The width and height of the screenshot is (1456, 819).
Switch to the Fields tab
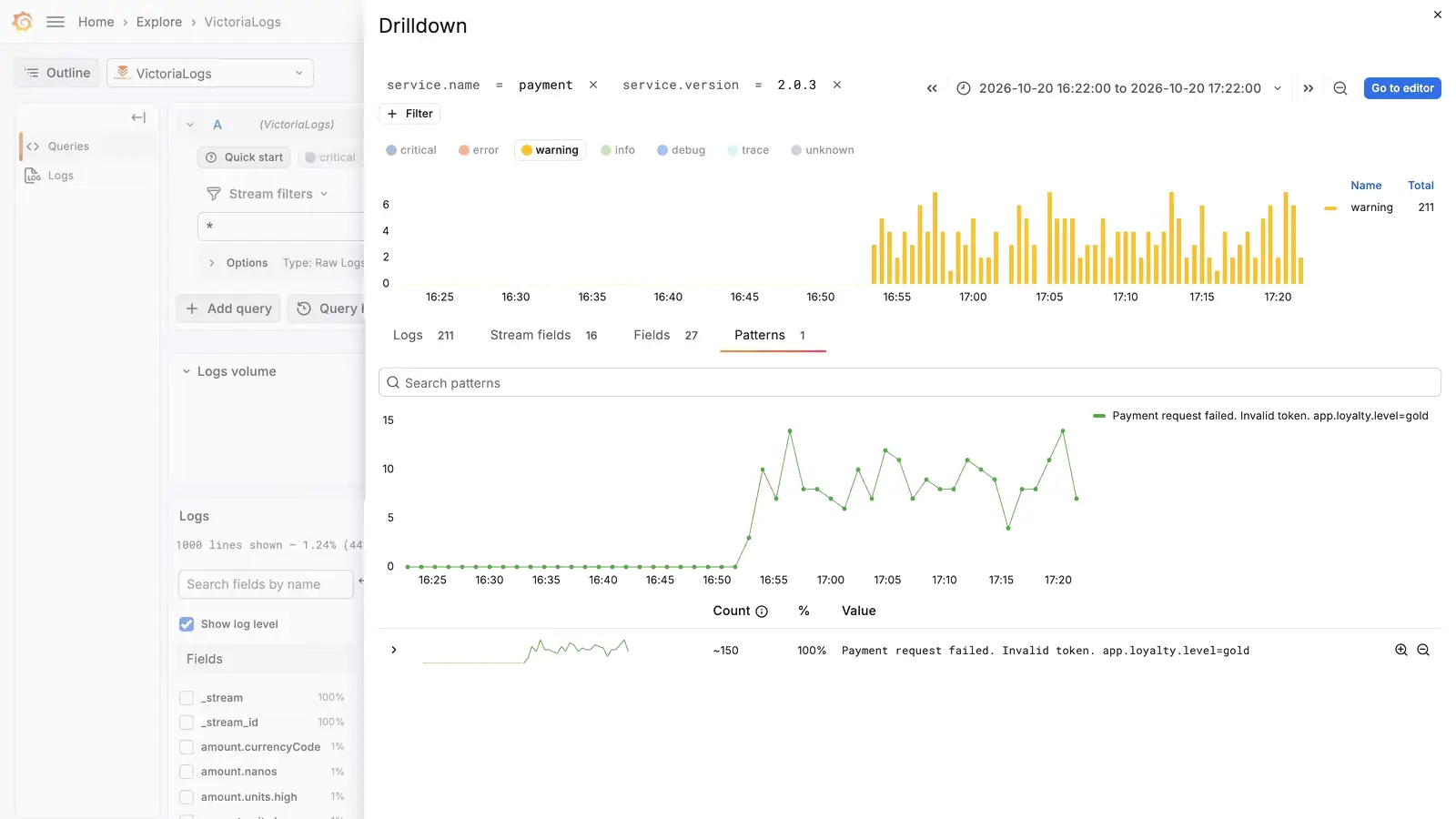coord(665,336)
